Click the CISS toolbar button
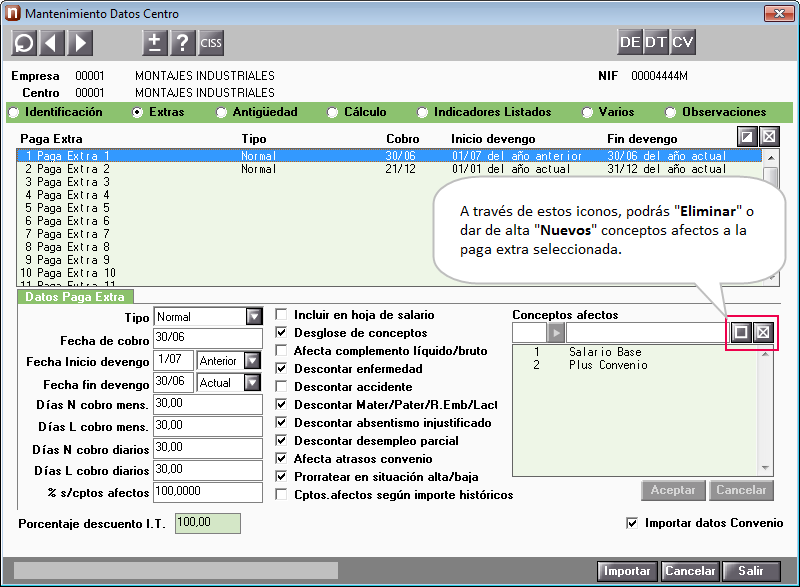 pos(211,43)
